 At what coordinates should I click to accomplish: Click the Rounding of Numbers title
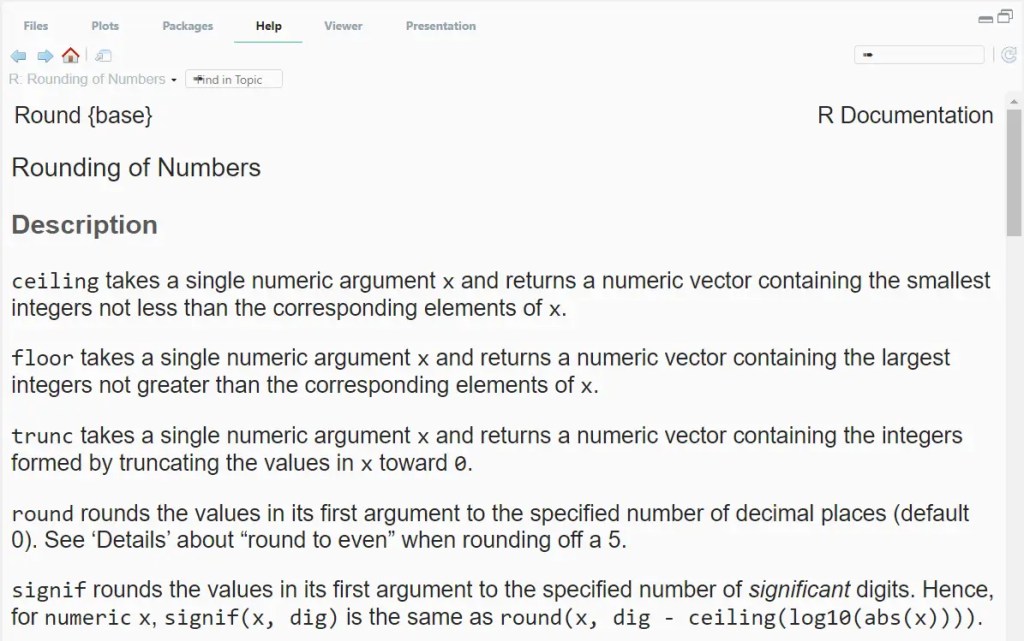[x=136, y=167]
